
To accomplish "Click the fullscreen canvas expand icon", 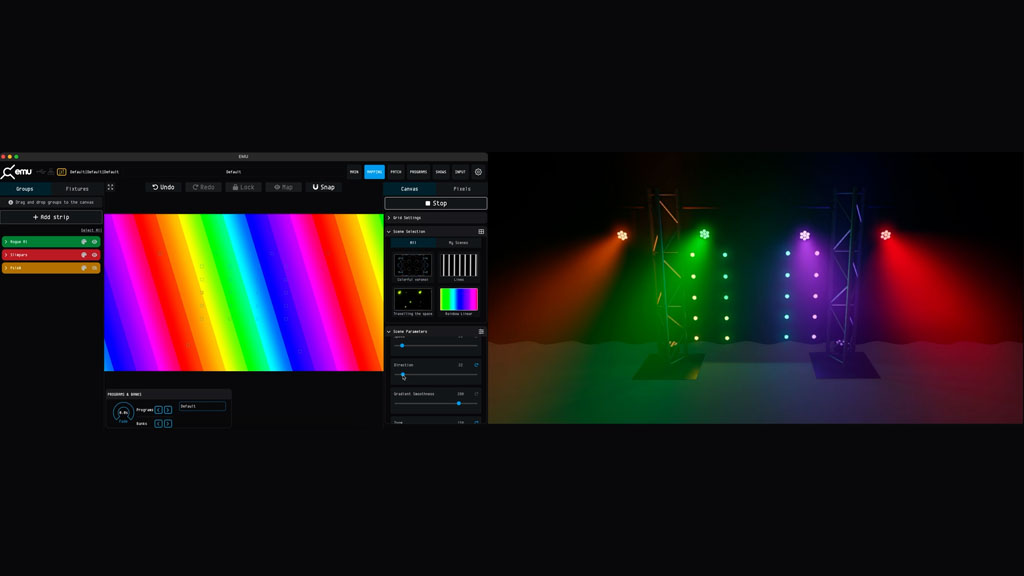I will pyautogui.click(x=111, y=187).
